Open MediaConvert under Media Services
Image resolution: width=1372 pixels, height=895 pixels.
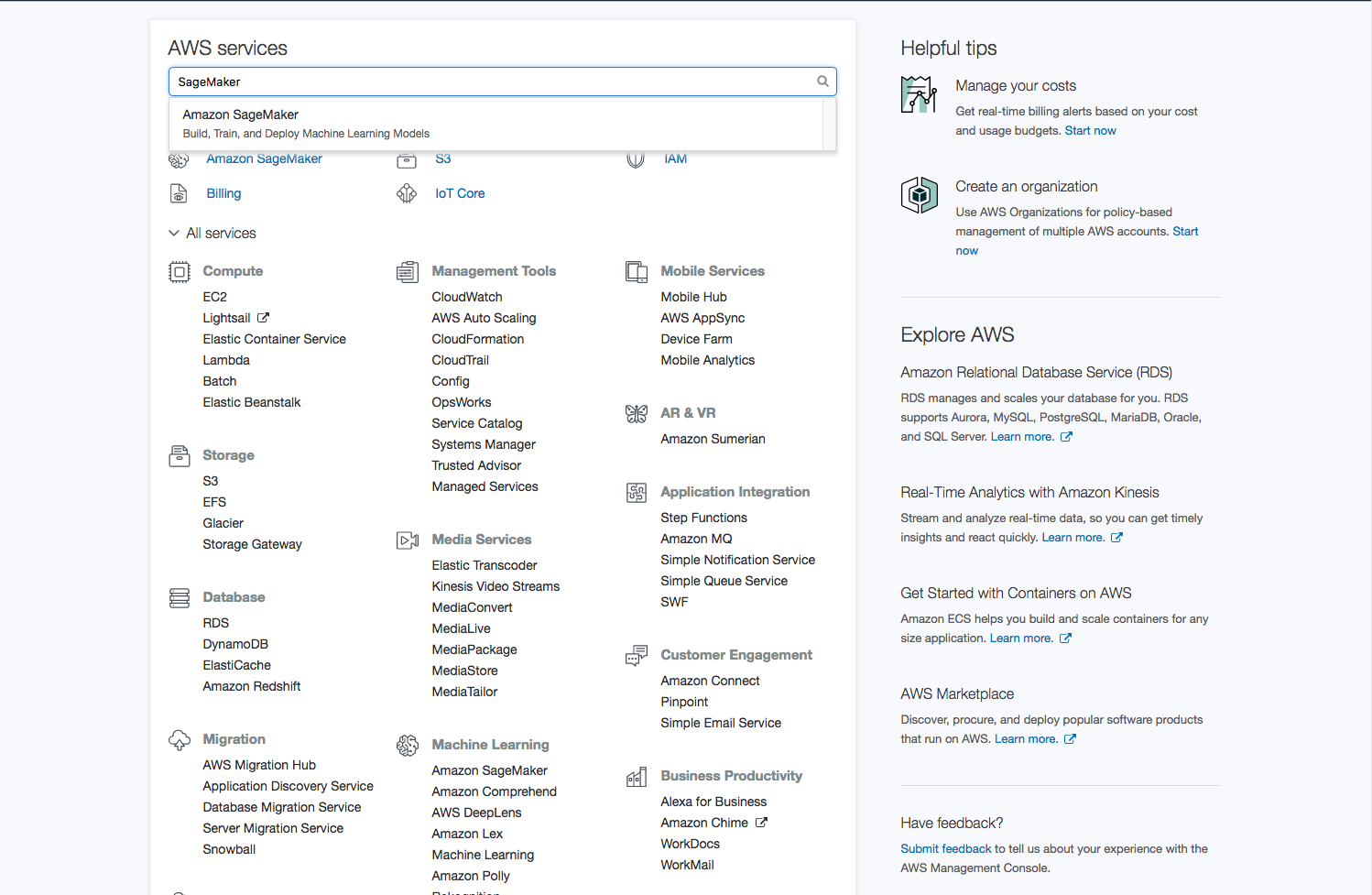472,607
